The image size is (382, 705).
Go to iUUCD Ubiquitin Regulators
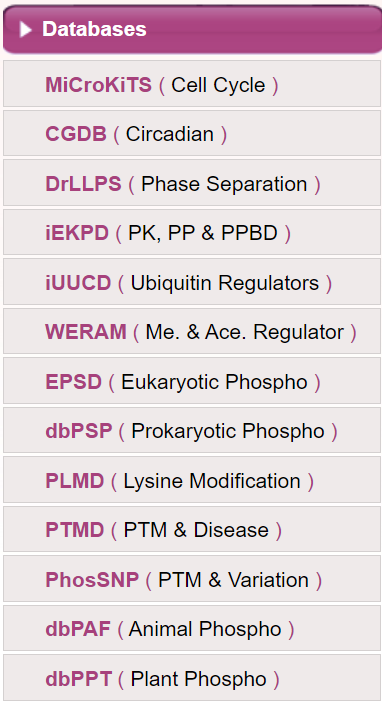click(192, 282)
